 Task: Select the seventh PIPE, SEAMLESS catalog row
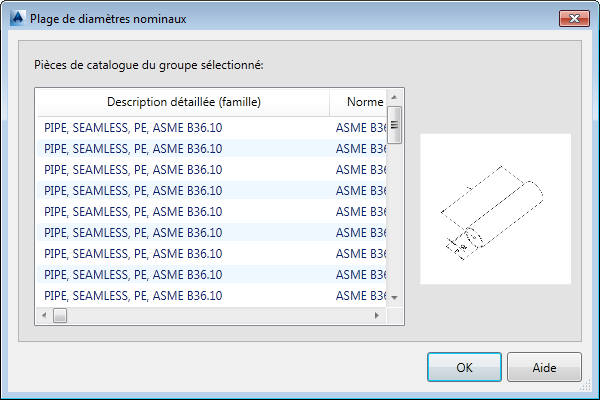[133, 253]
